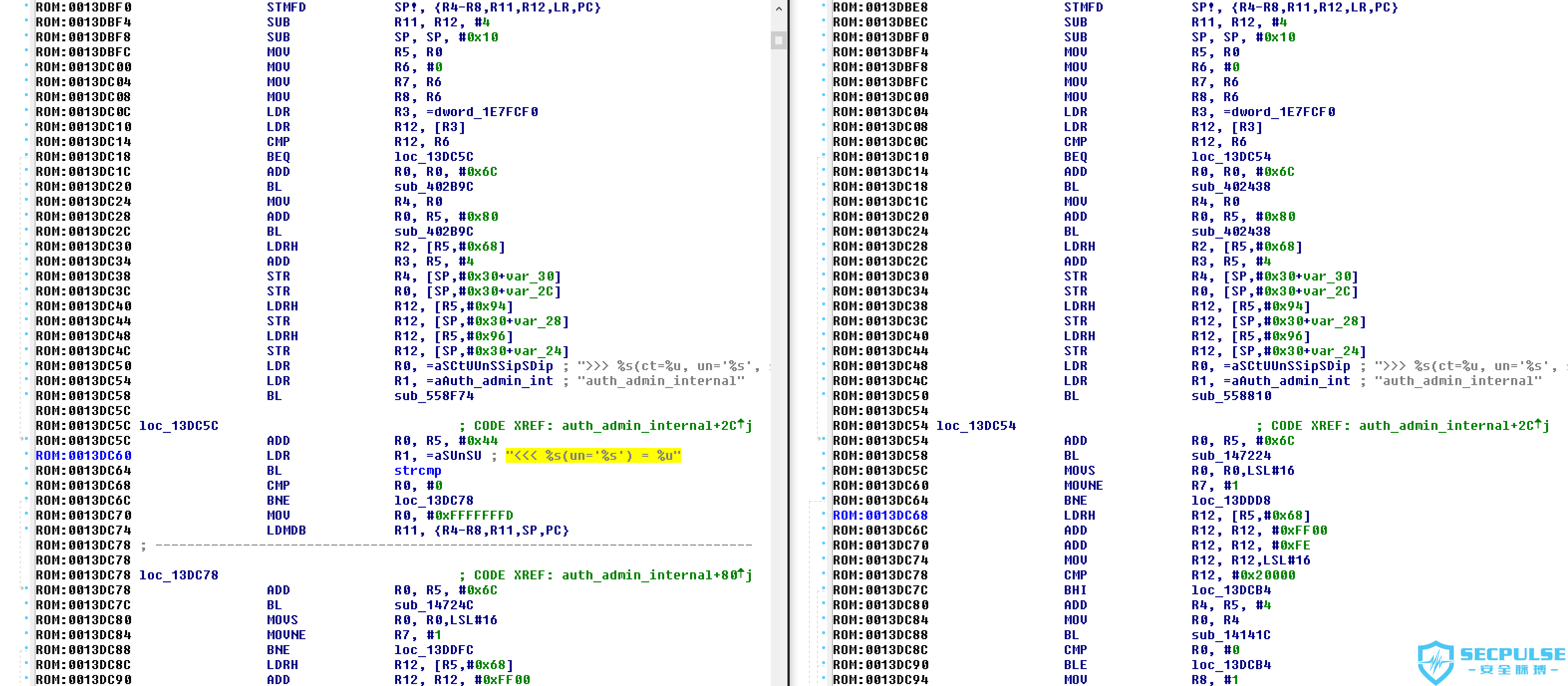Image resolution: width=1568 pixels, height=686 pixels.
Task: Click =dword_1E7FCF0 in the right pane
Action: pyautogui.click(x=1279, y=112)
